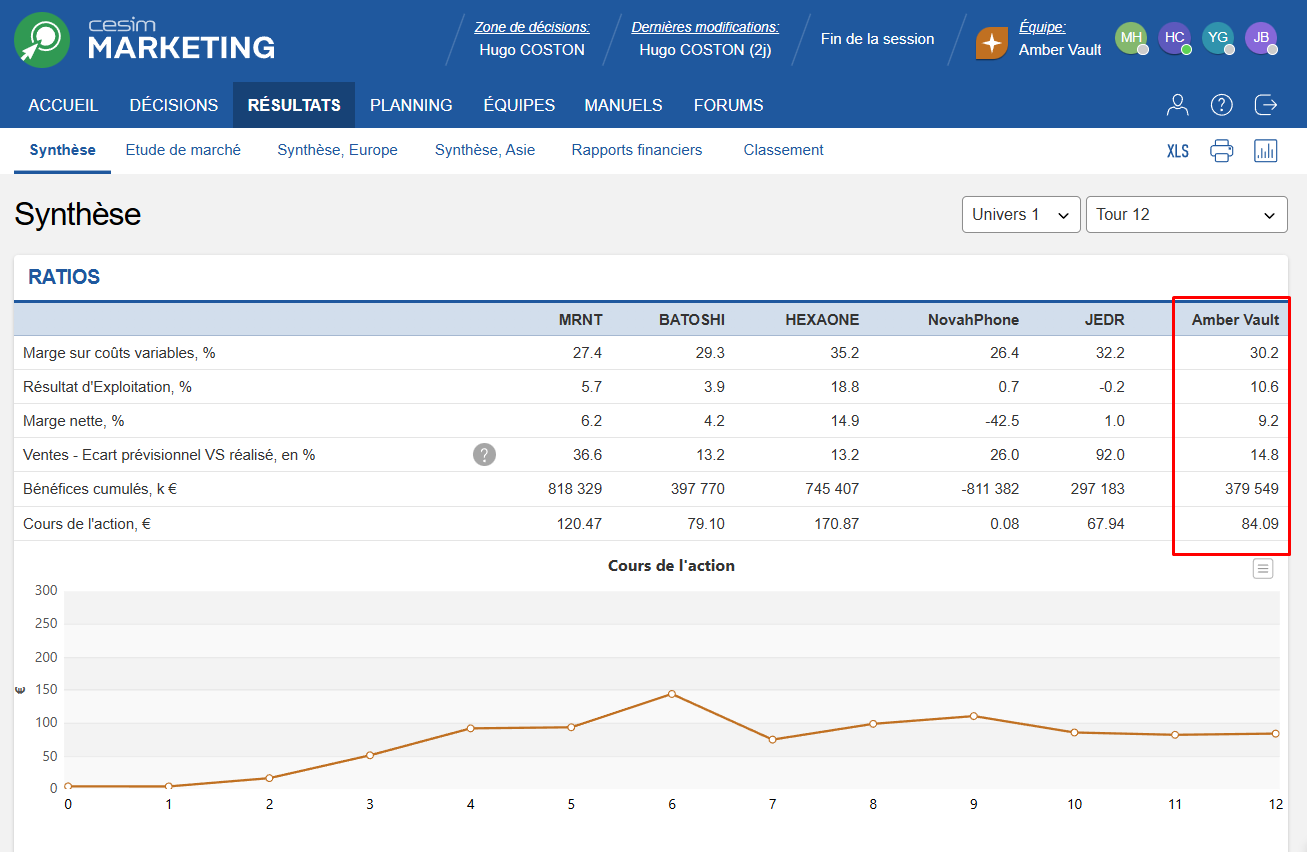The image size is (1307, 852).
Task: Click the logout icon
Action: [x=1266, y=105]
